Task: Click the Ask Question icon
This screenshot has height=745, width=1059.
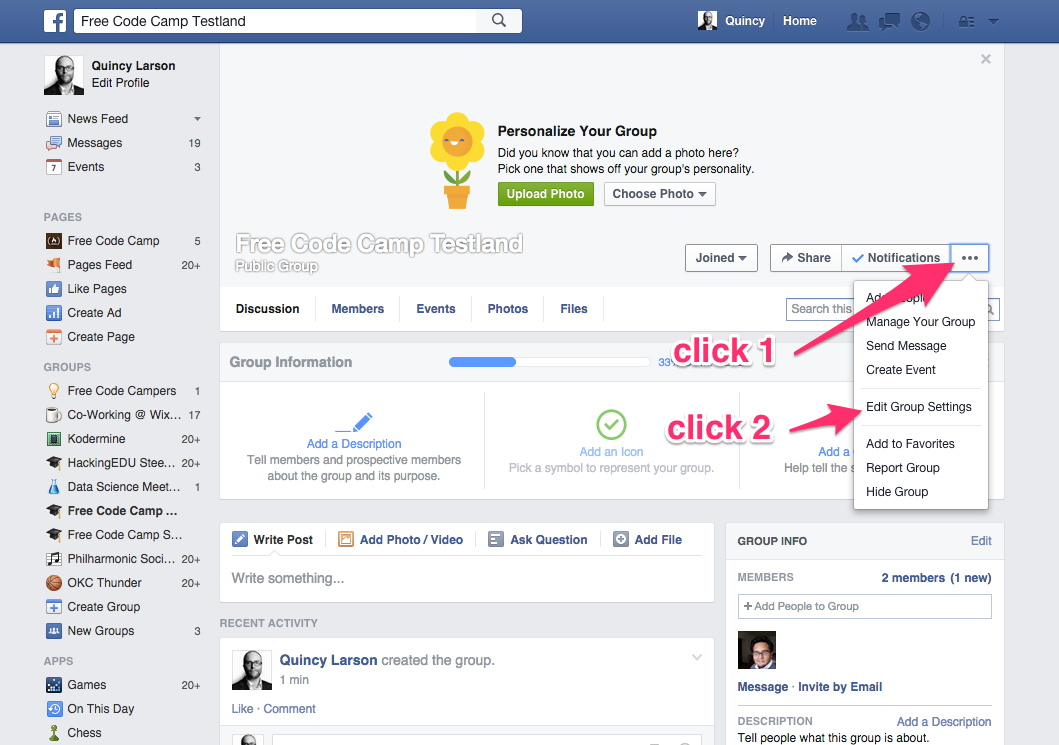Action: 496,539
